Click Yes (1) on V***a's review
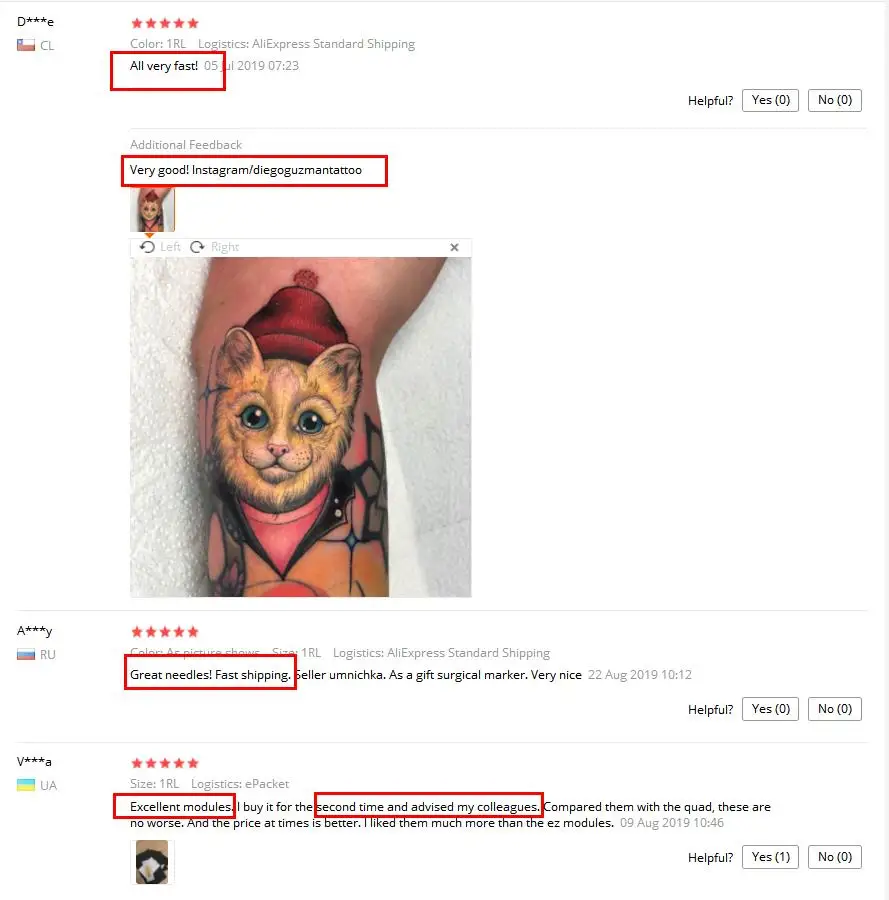 tap(770, 857)
